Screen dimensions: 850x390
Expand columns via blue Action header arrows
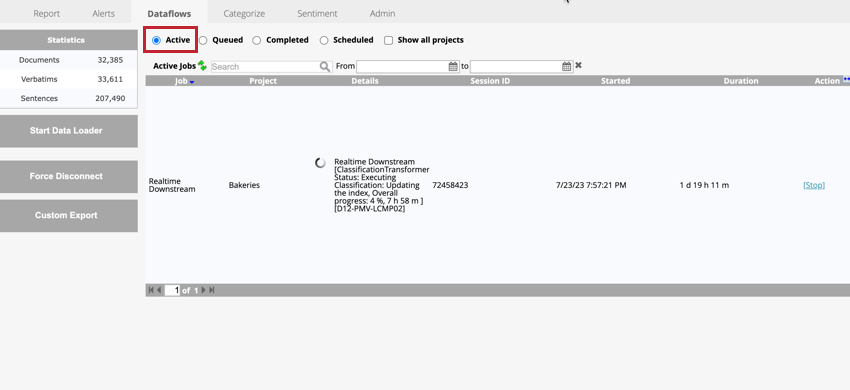click(846, 80)
